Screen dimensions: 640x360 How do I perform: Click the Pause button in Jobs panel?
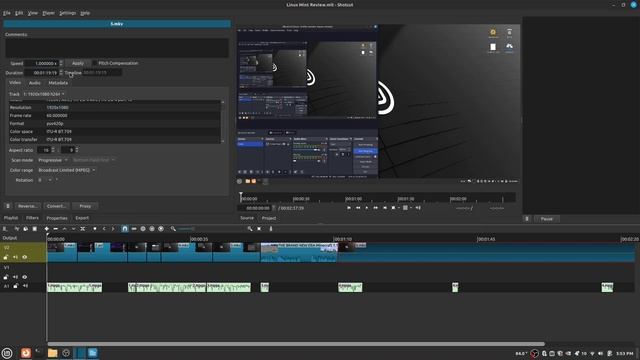(547, 219)
